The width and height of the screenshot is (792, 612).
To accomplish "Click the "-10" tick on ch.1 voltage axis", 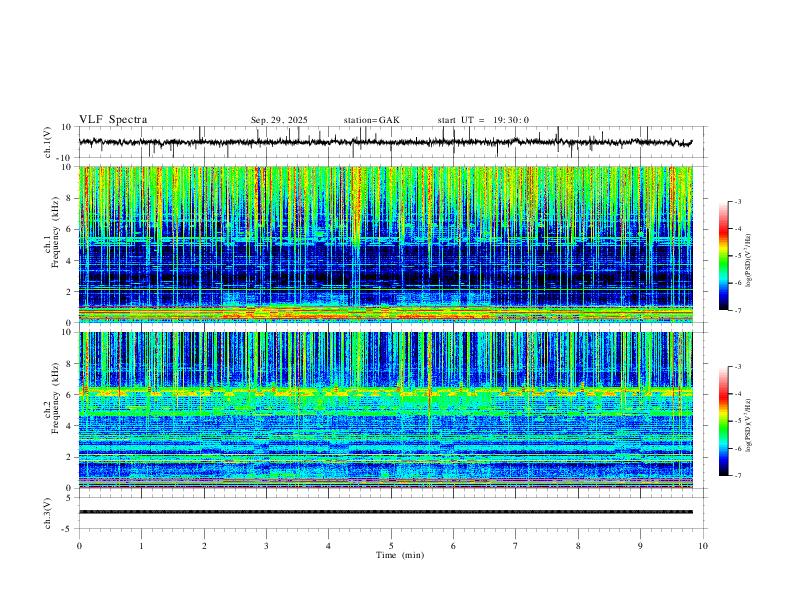I will [x=63, y=158].
